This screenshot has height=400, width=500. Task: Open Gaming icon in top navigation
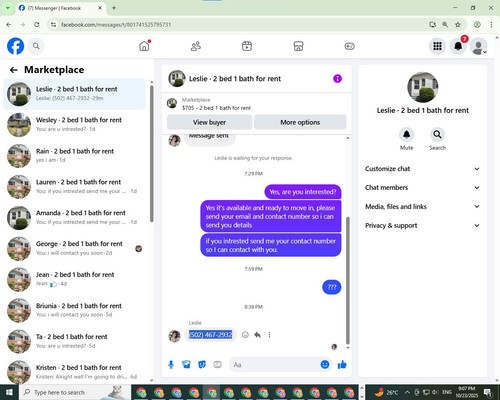click(x=350, y=46)
